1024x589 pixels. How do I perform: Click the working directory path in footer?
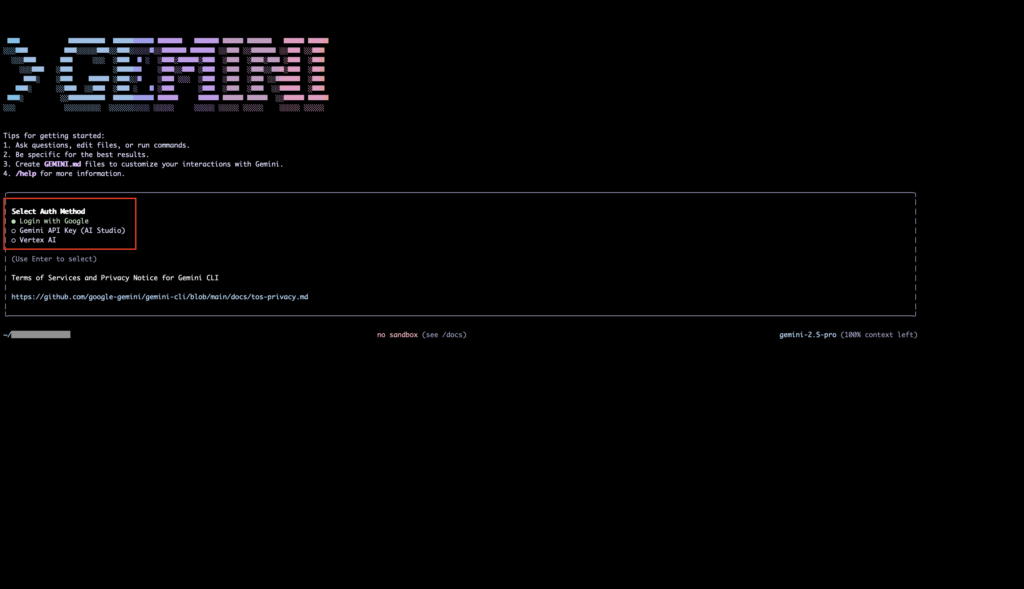(x=37, y=334)
